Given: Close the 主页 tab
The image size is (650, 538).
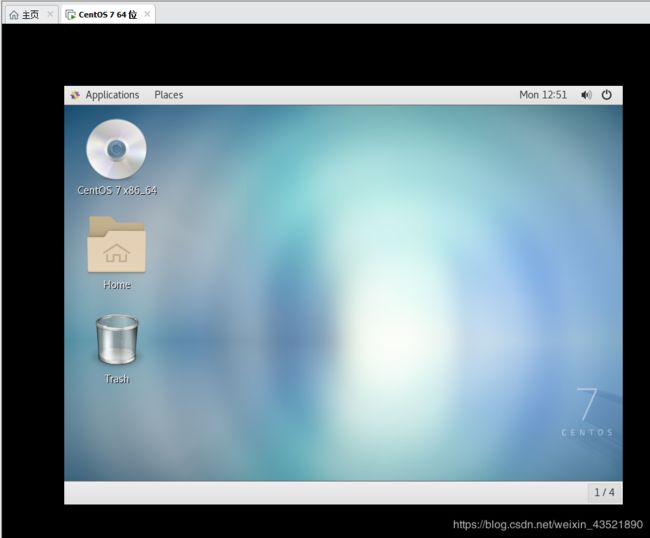Looking at the screenshot, I should [50, 15].
